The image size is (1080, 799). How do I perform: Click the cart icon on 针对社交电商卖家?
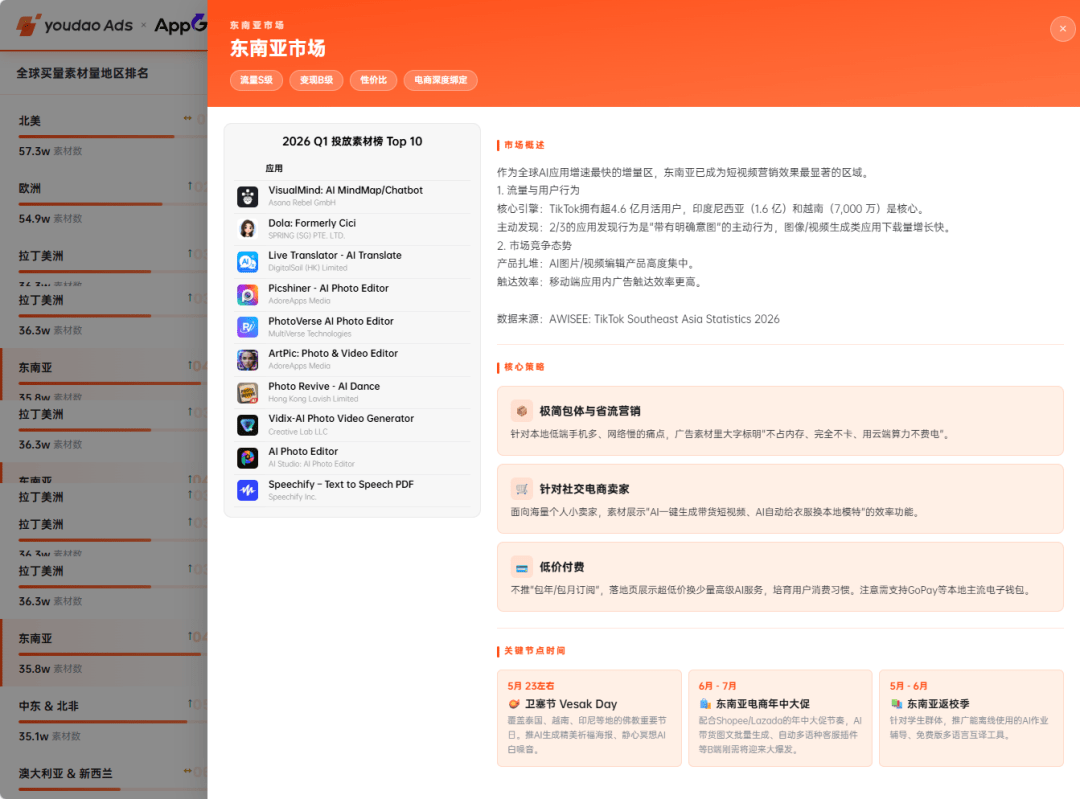(521, 489)
